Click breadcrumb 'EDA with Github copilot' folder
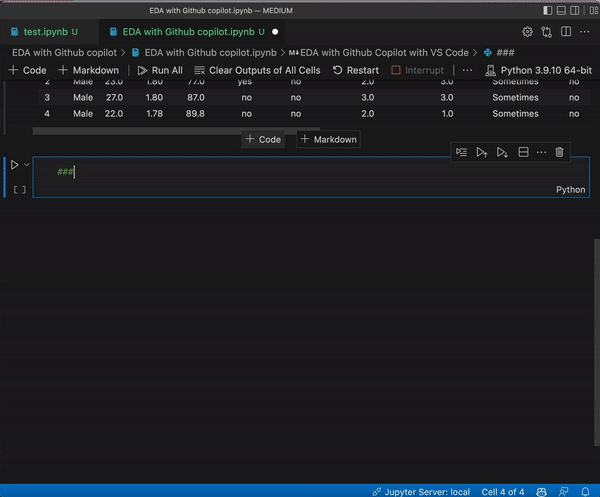Screen dimensions: 600x497 click(64, 52)
